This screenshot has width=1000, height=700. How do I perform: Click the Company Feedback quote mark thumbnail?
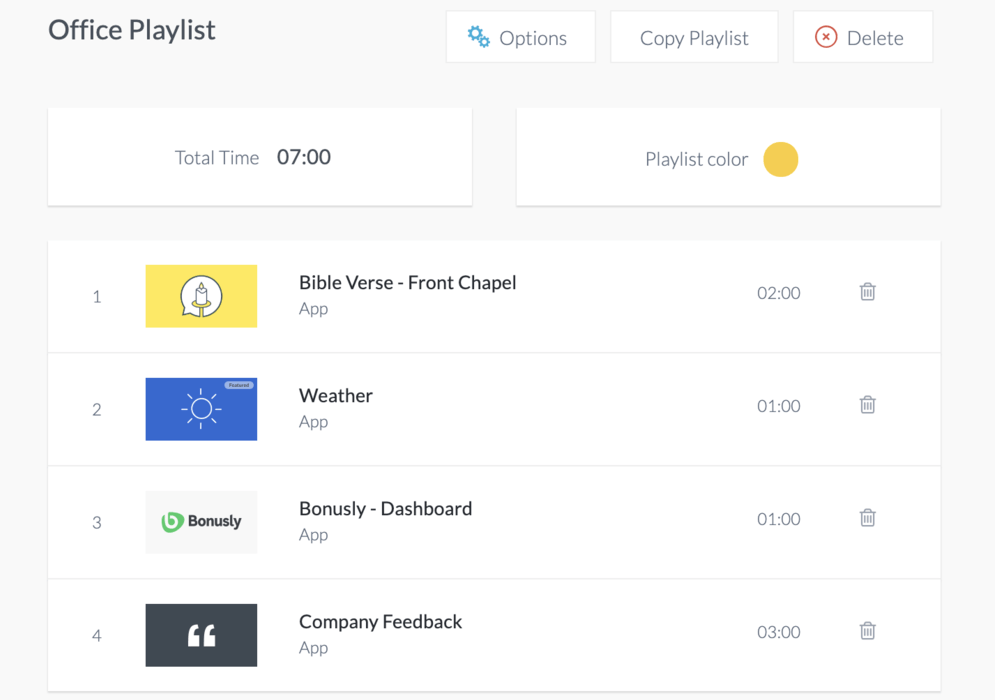tap(202, 635)
